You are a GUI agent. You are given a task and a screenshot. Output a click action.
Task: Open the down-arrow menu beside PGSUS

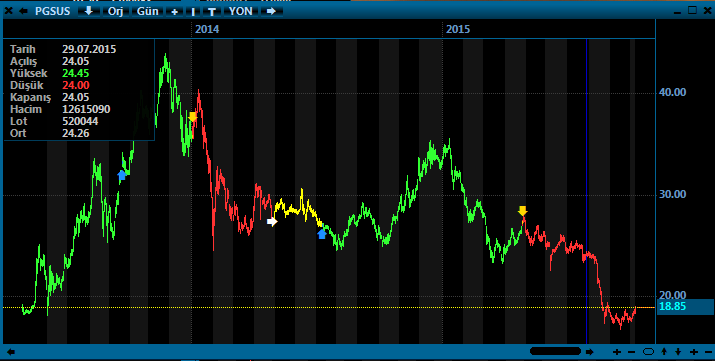89,11
